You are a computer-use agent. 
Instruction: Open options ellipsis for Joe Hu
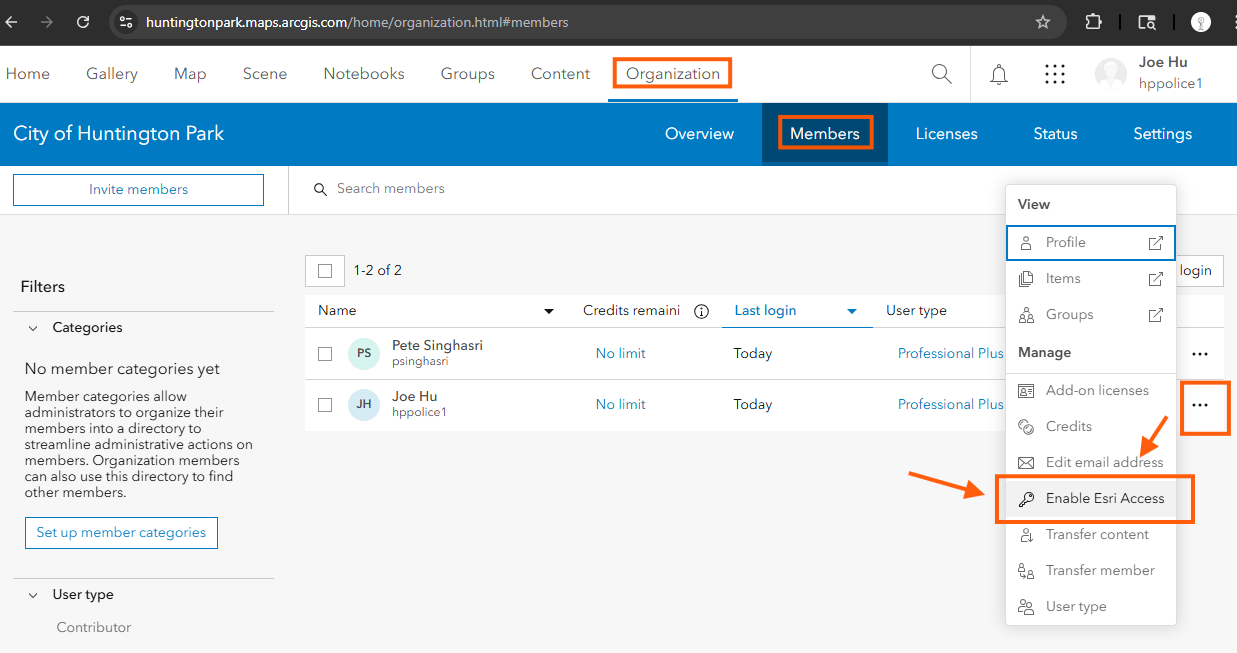coord(1200,405)
